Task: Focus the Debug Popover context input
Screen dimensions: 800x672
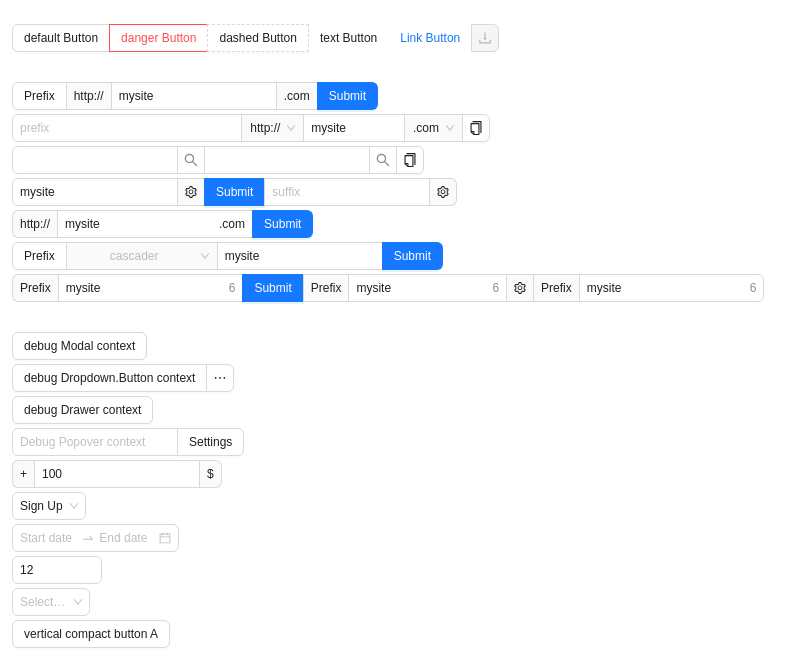Action: click(95, 442)
